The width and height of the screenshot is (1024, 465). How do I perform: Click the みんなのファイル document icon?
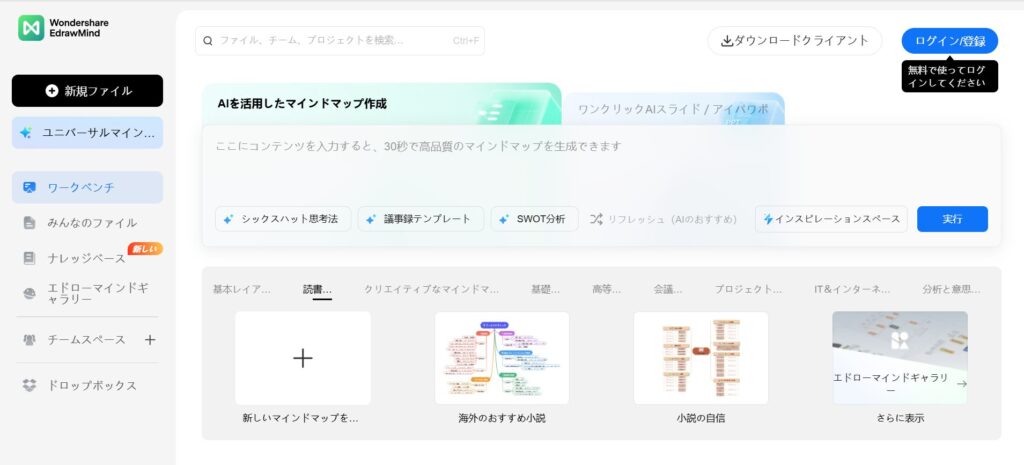point(29,223)
